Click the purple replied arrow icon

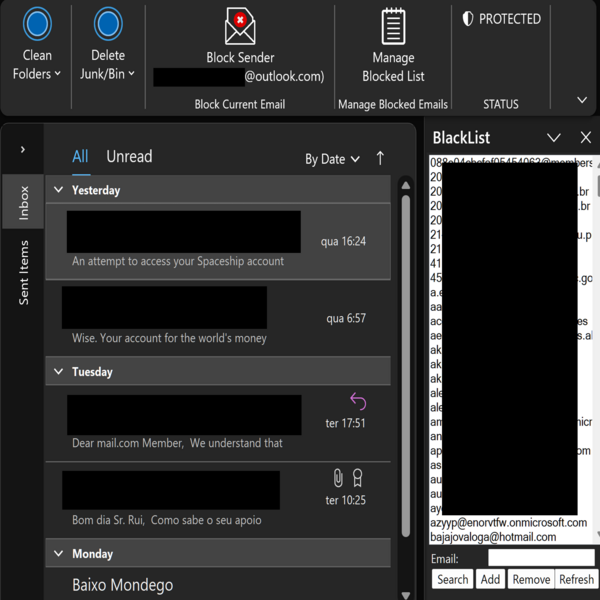pos(358,401)
